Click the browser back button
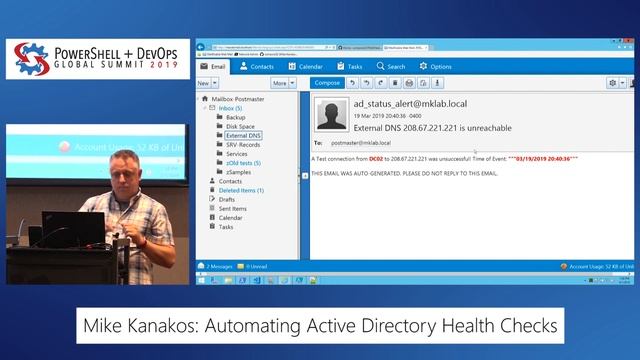The image size is (640, 360). [200, 47]
